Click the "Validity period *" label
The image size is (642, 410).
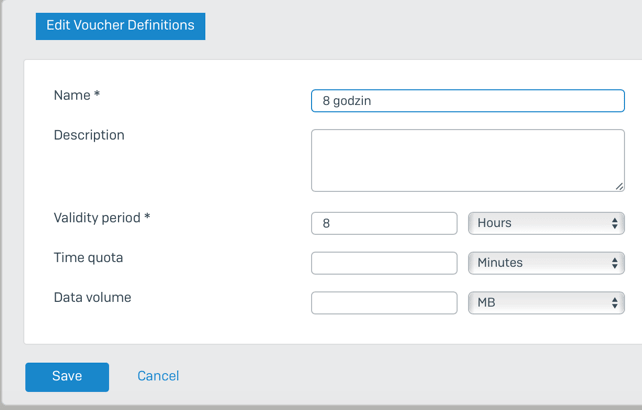point(101,217)
